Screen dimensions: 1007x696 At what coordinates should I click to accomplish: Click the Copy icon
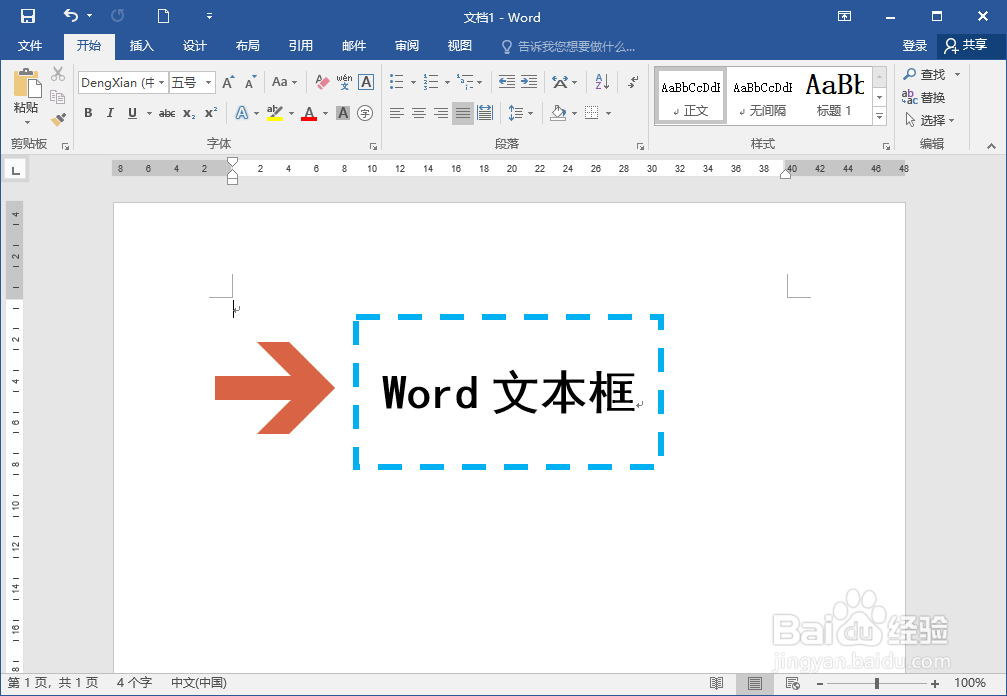[x=58, y=97]
